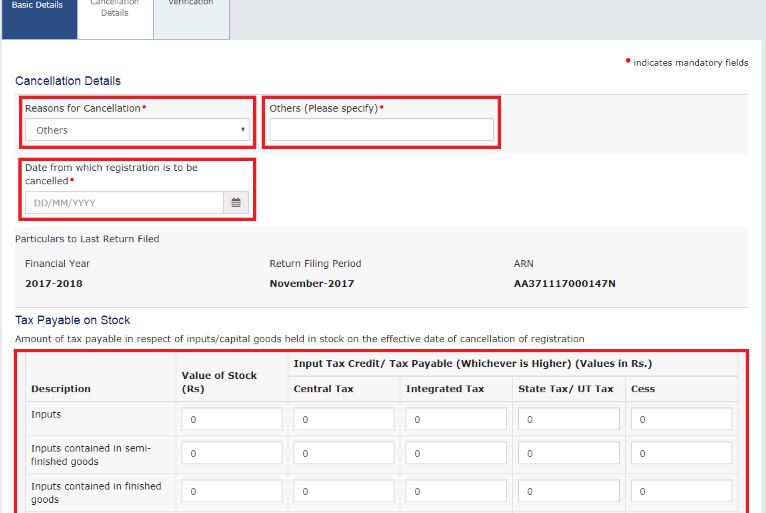Click Value of Stock for finished goods

231,491
